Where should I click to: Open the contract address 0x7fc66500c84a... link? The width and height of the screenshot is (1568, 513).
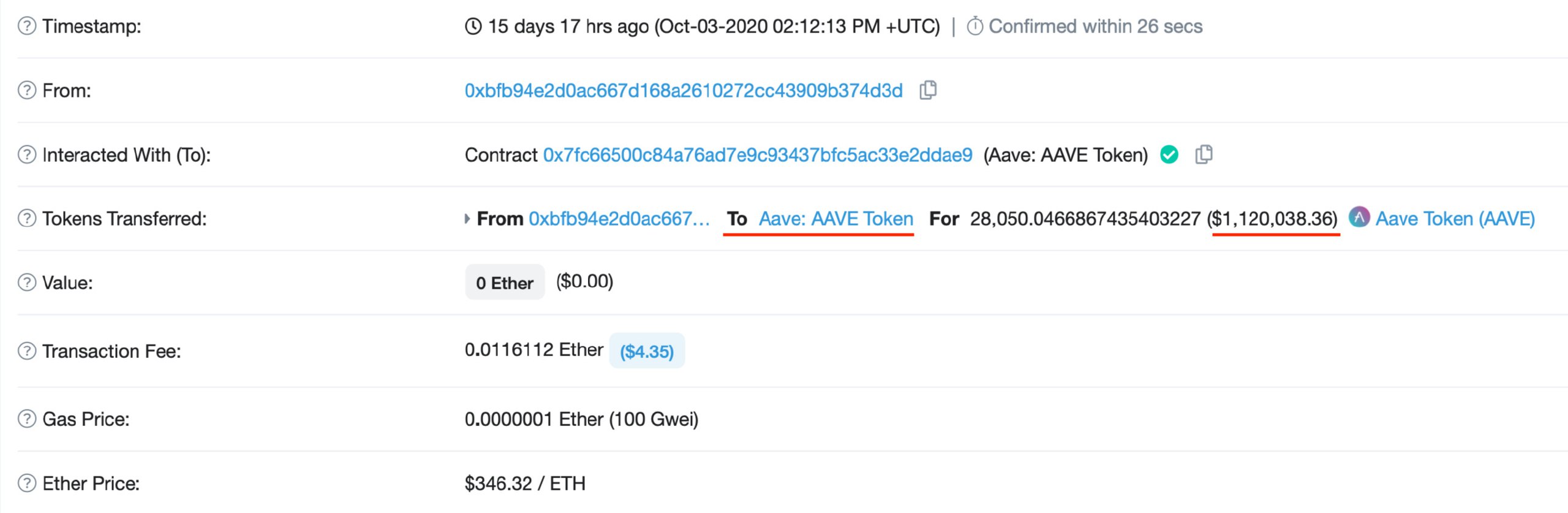(x=758, y=155)
